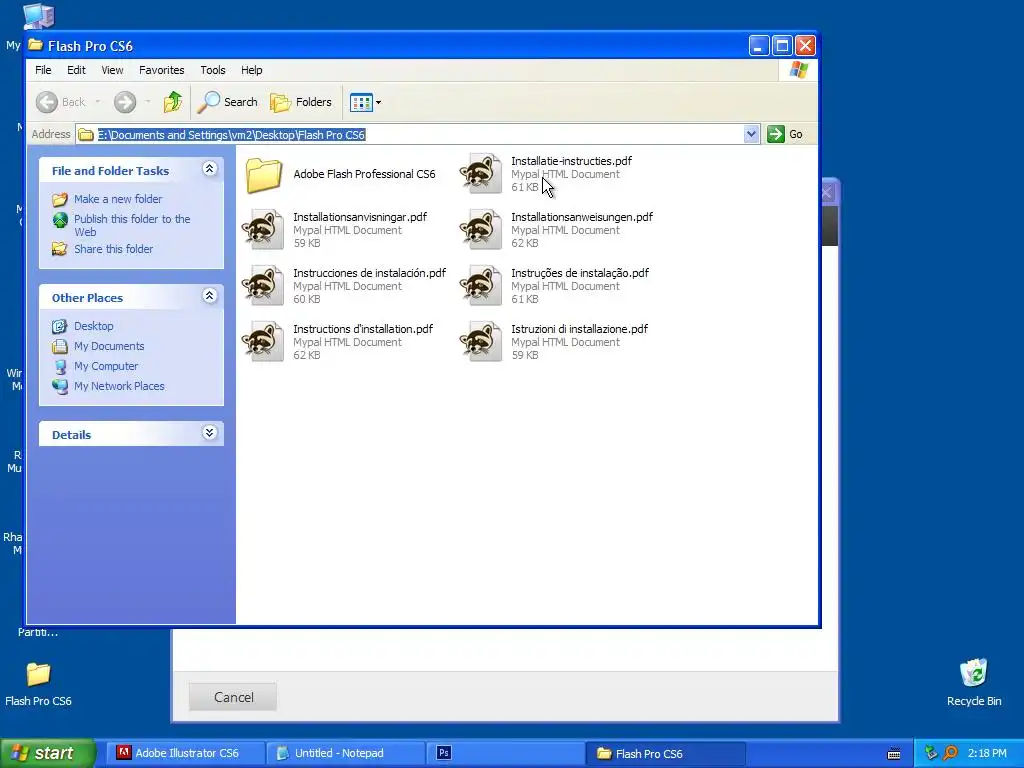Select the Instructions d'installation.pdf icon
The height and width of the screenshot is (768, 1024).
(x=263, y=342)
